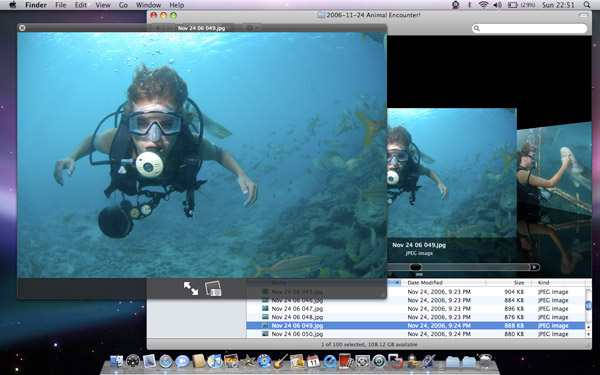
Task: Open the File menu
Action: click(x=60, y=5)
